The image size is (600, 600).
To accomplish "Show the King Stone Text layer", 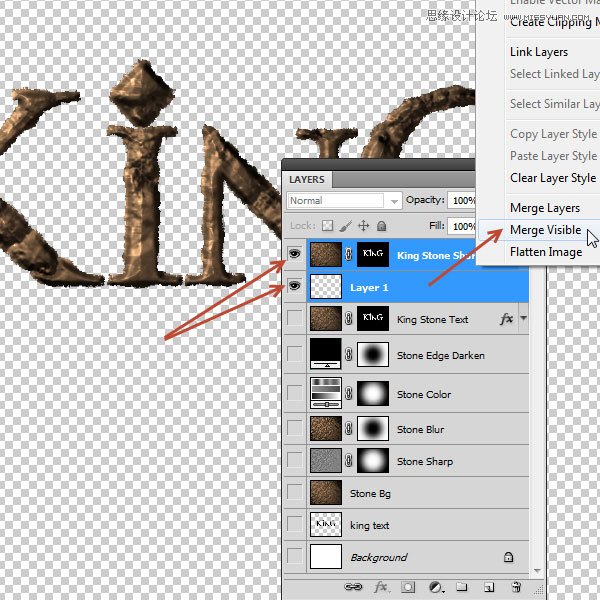I will (x=294, y=318).
